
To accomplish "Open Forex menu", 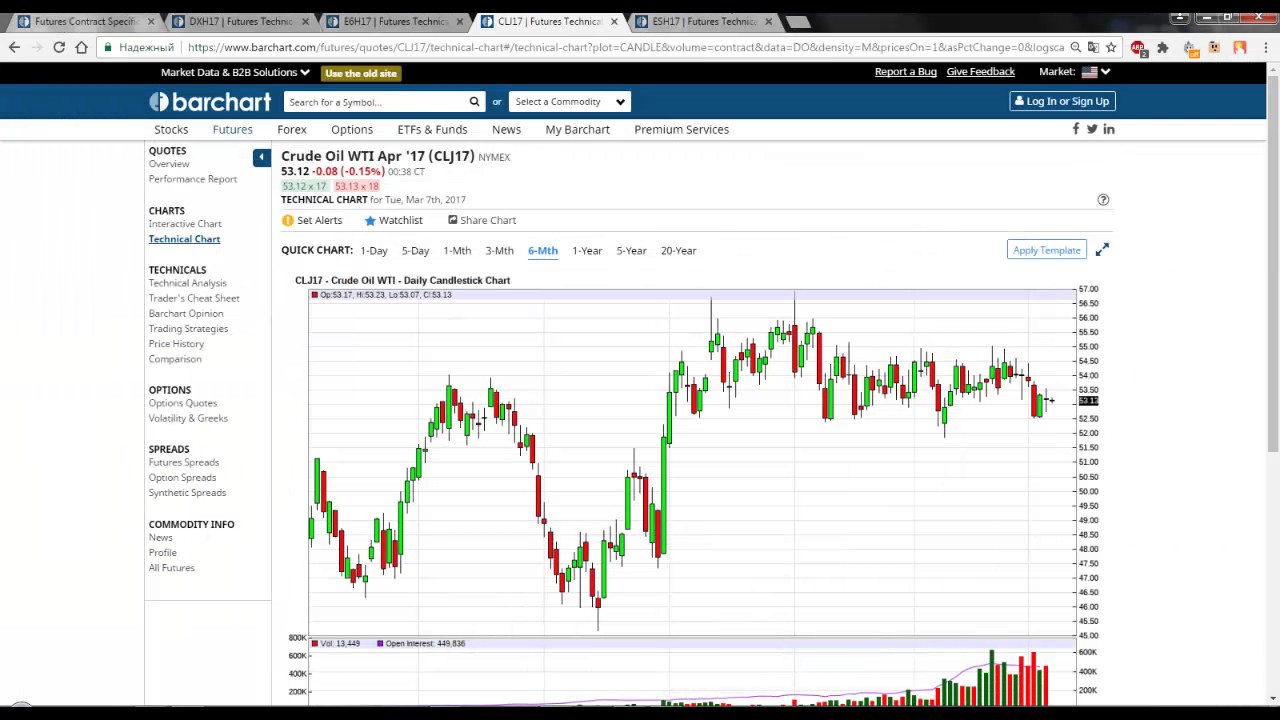I will [292, 129].
